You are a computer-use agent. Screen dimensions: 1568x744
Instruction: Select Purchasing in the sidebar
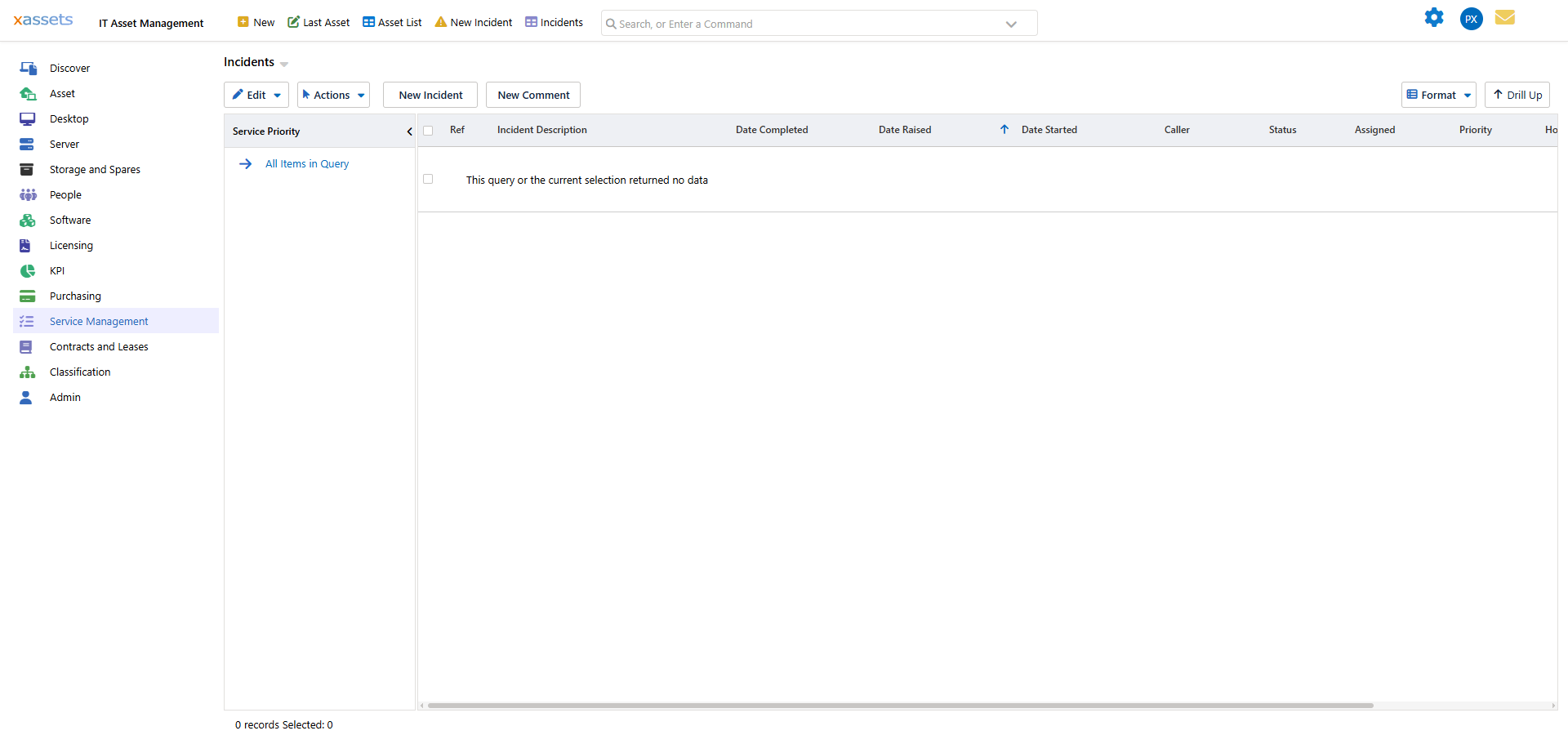click(x=75, y=296)
